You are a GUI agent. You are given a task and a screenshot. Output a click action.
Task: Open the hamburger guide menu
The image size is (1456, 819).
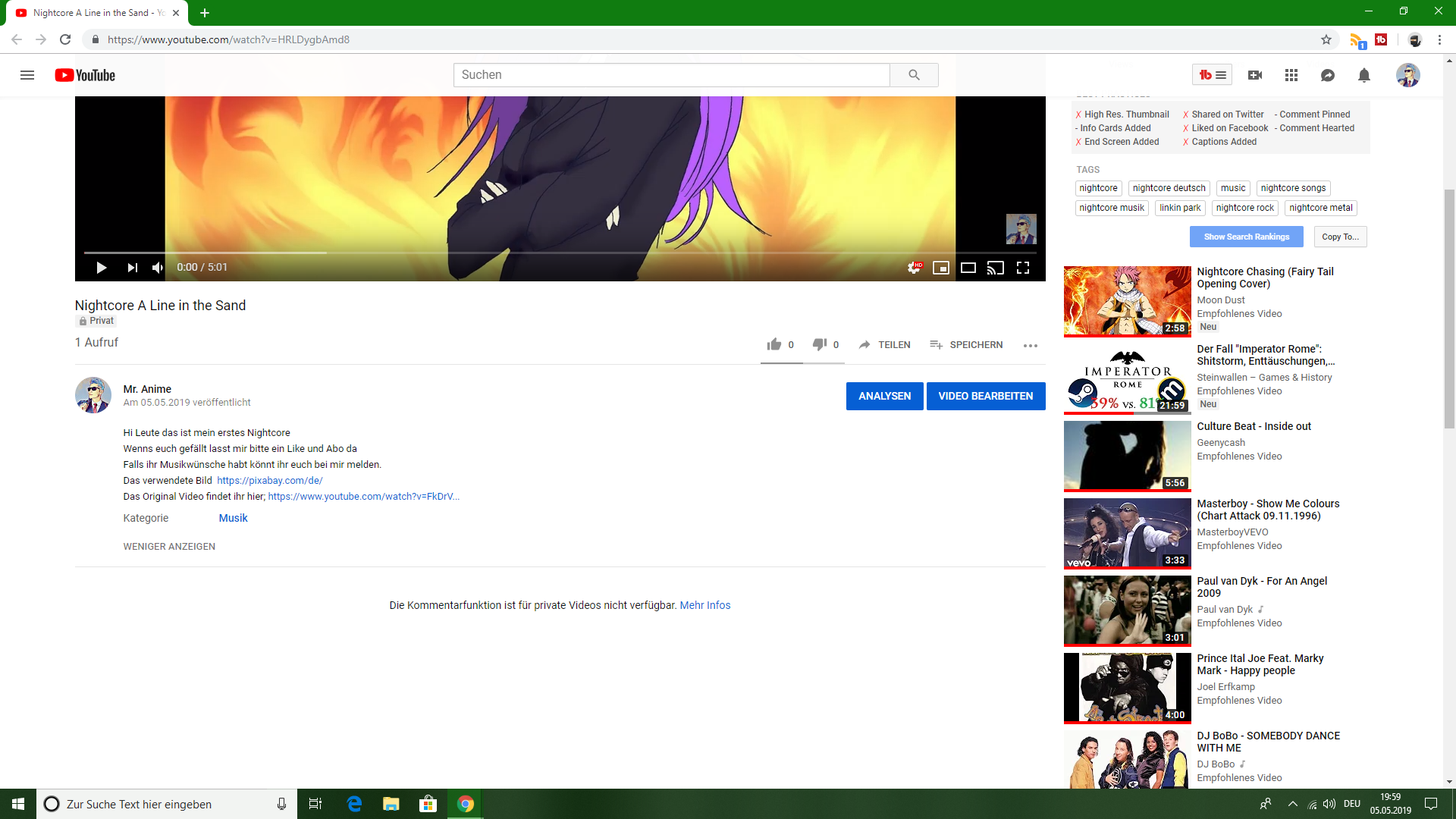(27, 75)
